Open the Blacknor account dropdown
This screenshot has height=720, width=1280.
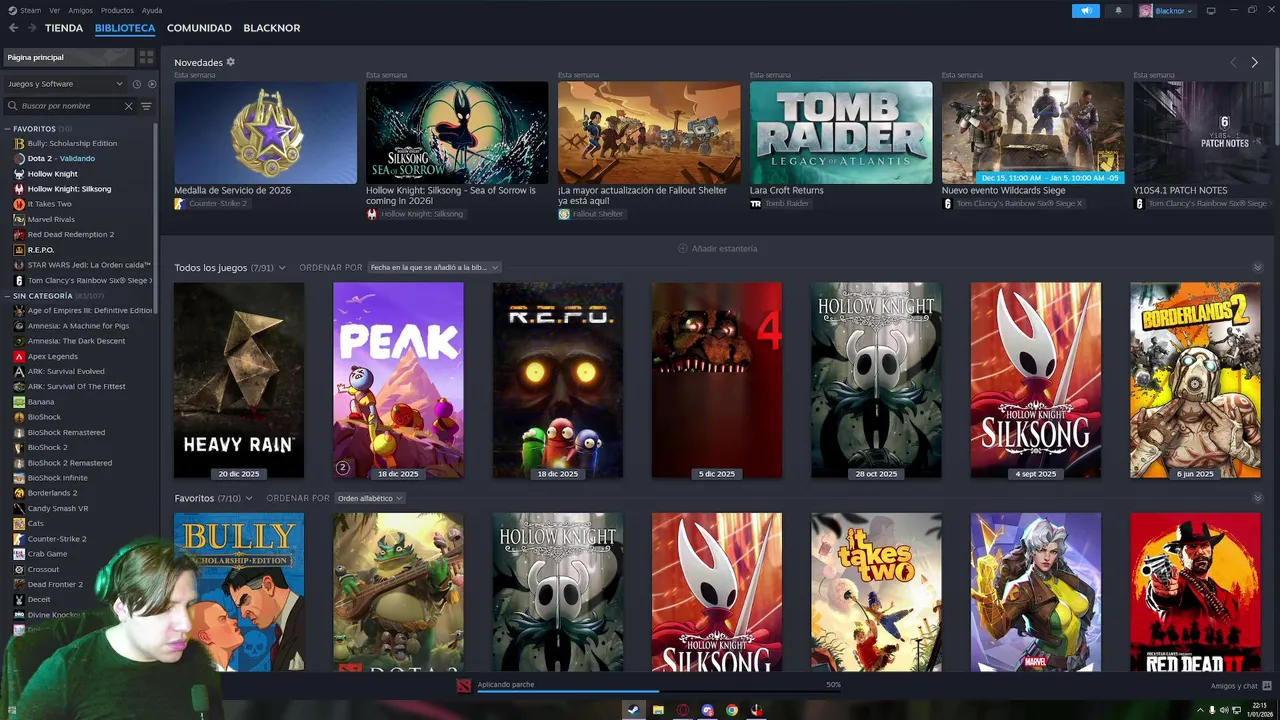1166,11
